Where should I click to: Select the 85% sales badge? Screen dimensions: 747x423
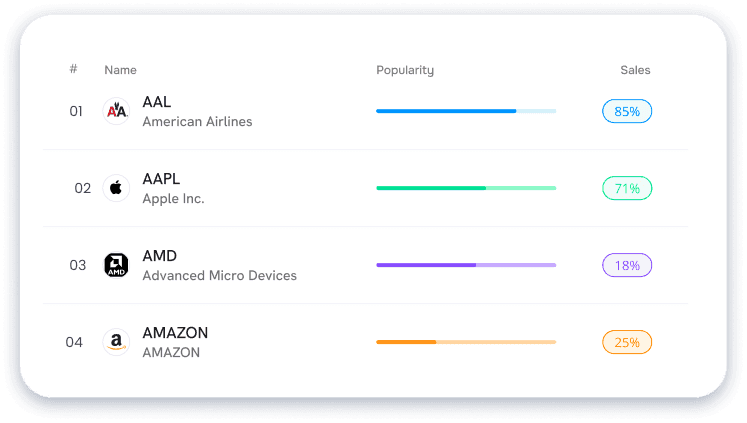tap(627, 111)
